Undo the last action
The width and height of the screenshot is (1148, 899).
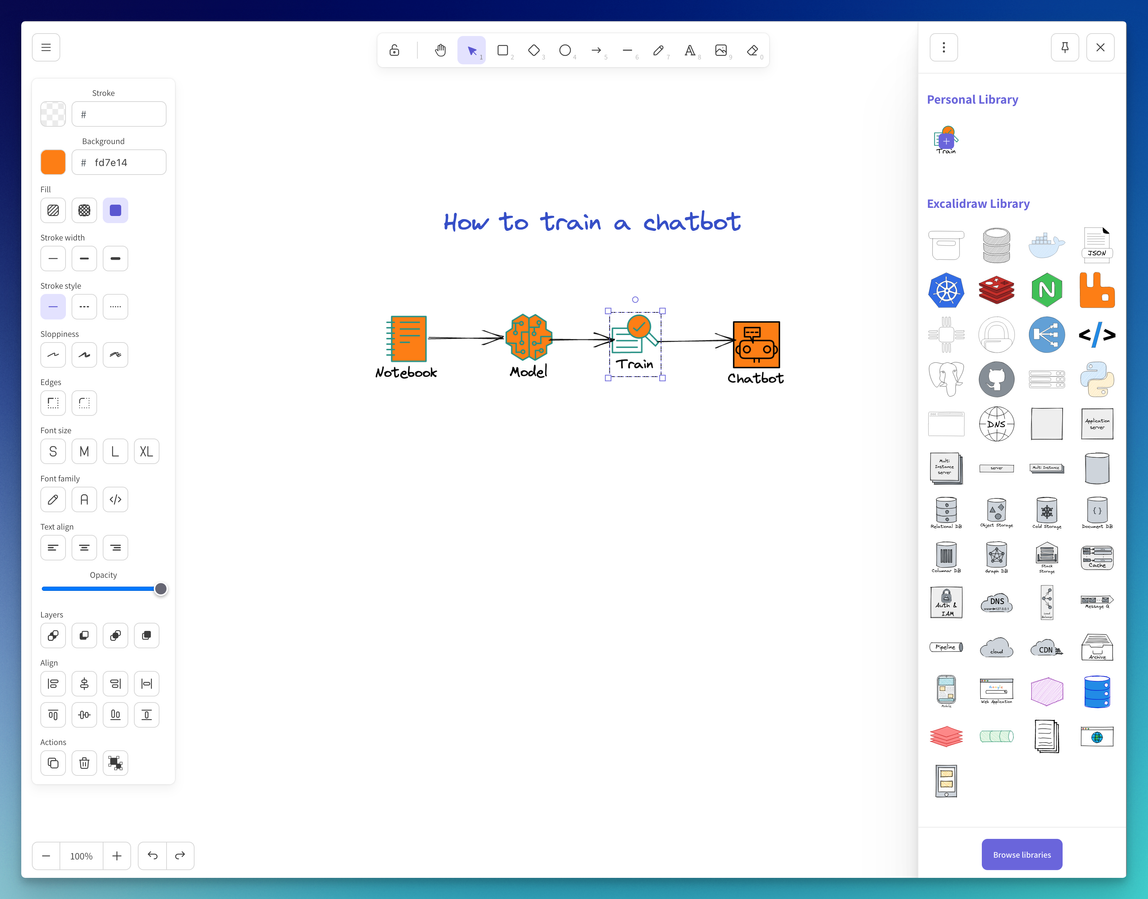(x=152, y=856)
